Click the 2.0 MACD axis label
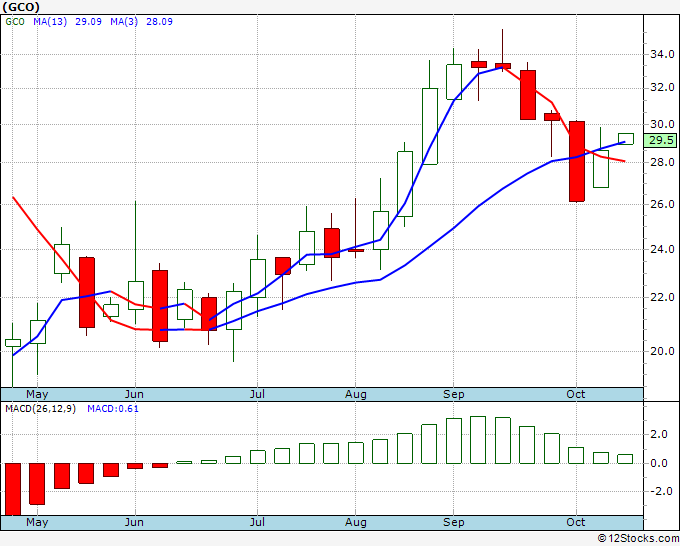680x546 pixels. 659,435
